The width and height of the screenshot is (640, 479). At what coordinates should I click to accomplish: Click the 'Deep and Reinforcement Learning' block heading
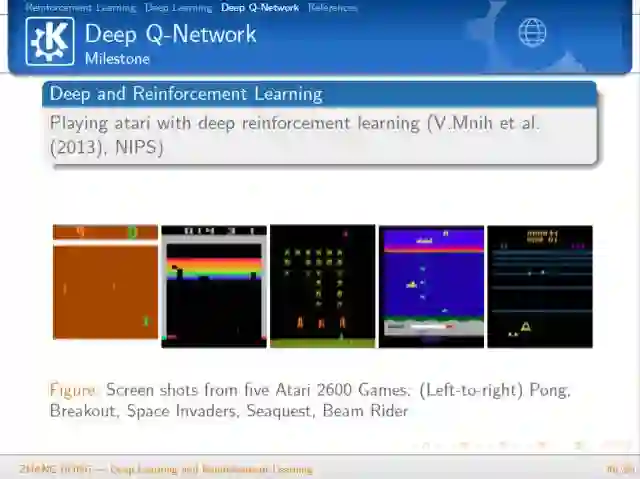coord(186,94)
